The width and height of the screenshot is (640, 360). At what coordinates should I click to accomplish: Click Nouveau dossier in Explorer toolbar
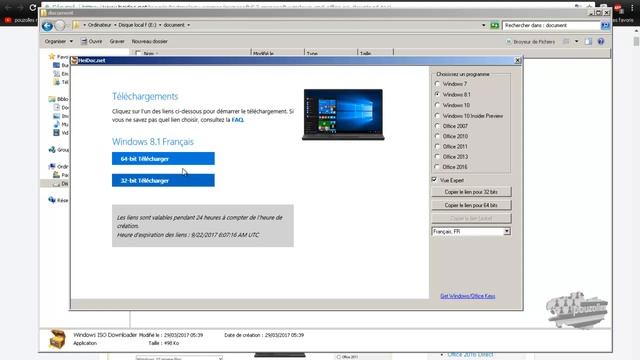[x=149, y=41]
